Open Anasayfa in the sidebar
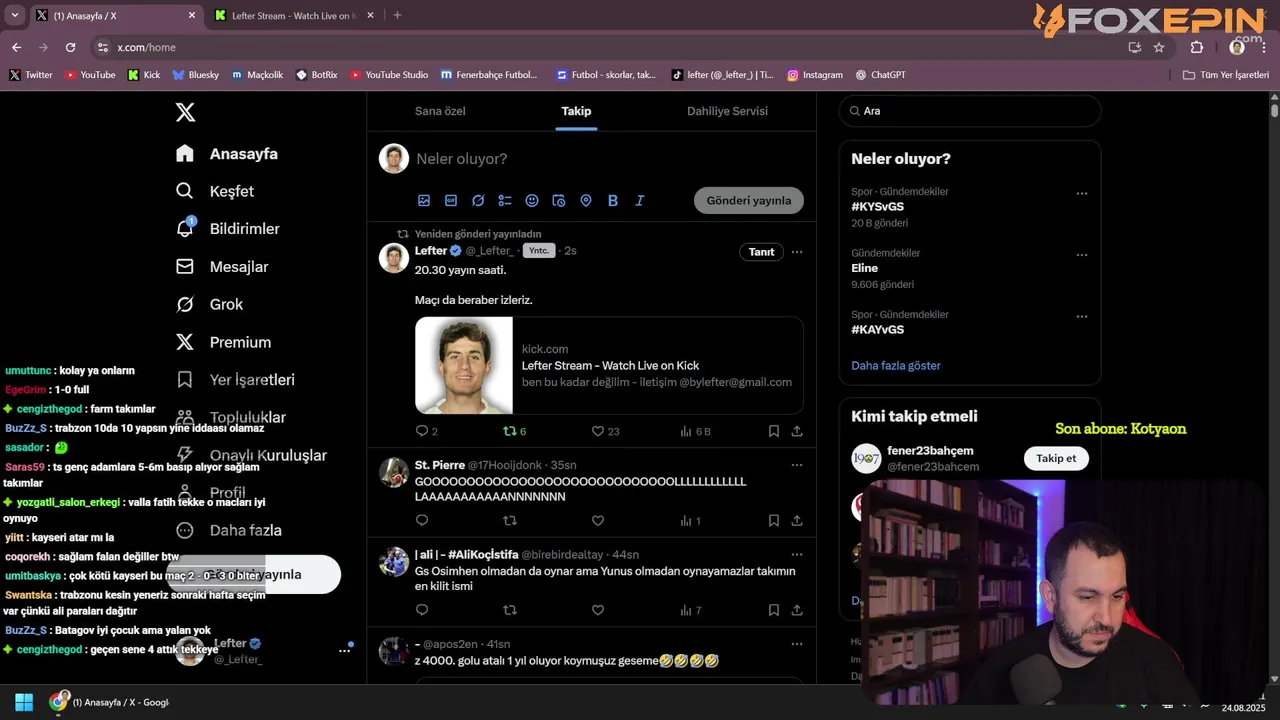The width and height of the screenshot is (1280, 720). coord(227,154)
